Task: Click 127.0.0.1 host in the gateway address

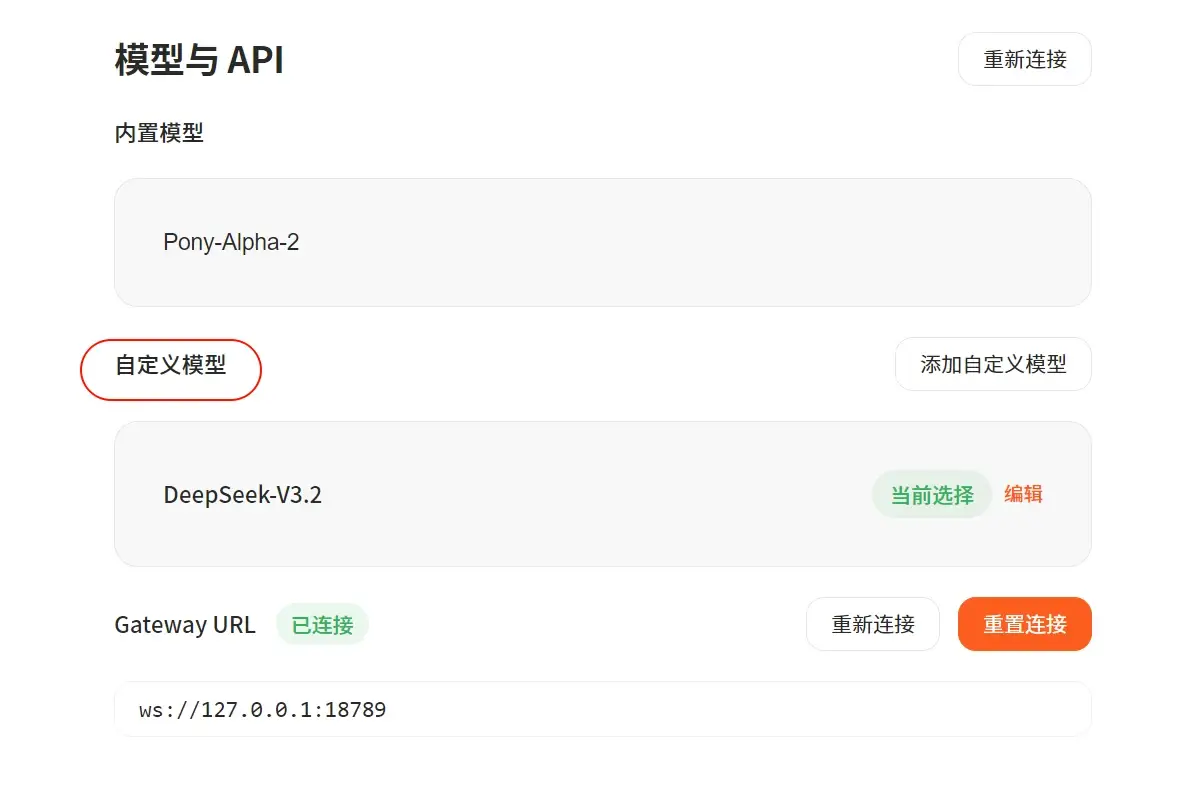Action: pyautogui.click(x=256, y=710)
